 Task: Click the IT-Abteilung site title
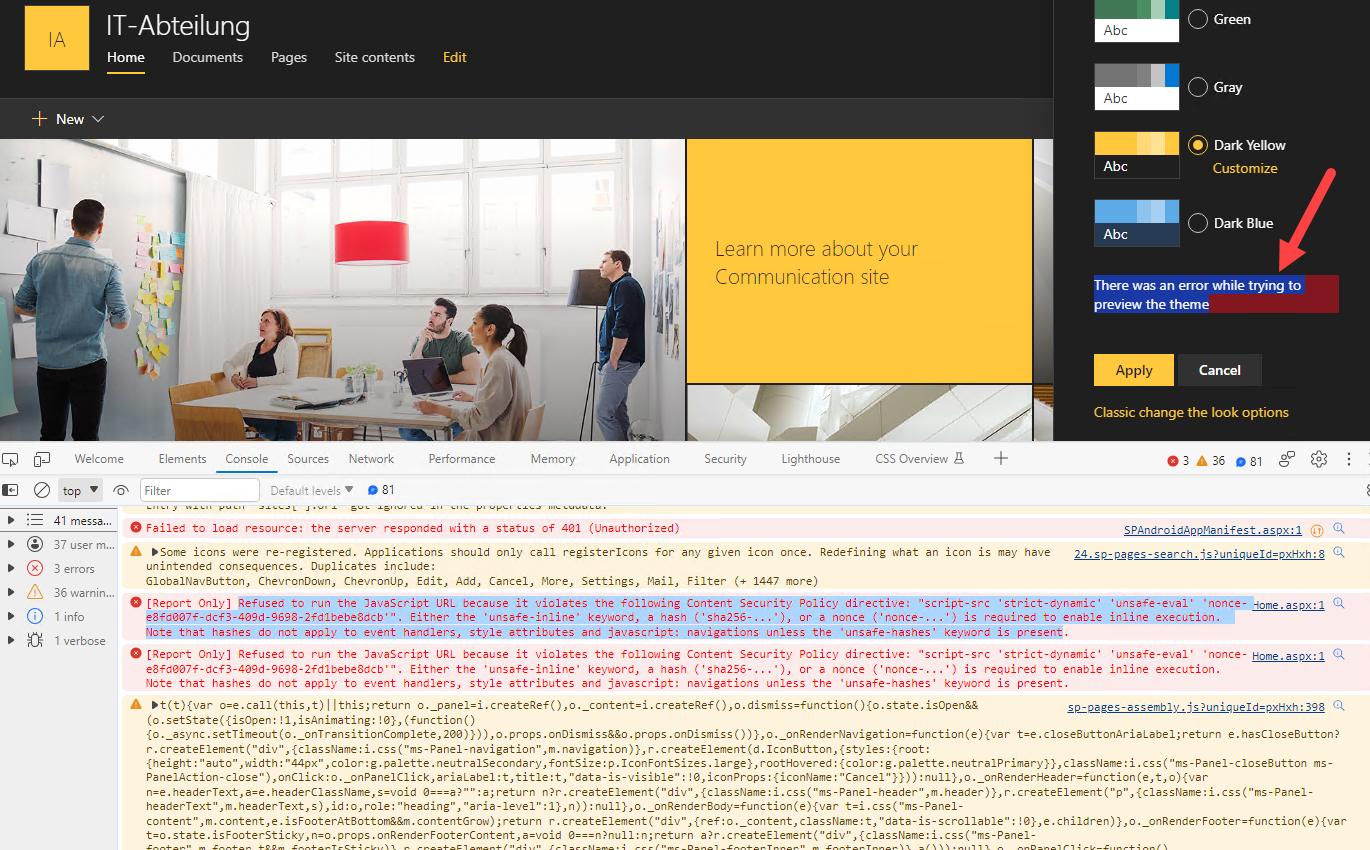(x=178, y=25)
